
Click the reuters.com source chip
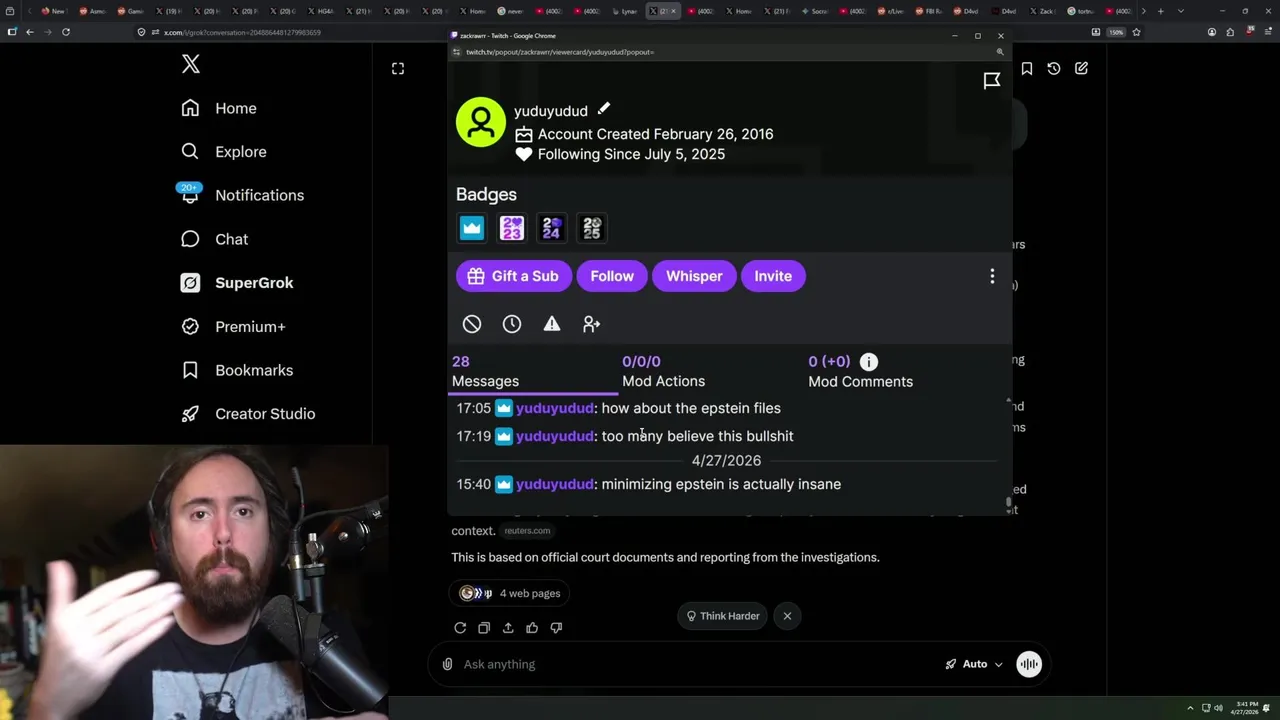(527, 531)
